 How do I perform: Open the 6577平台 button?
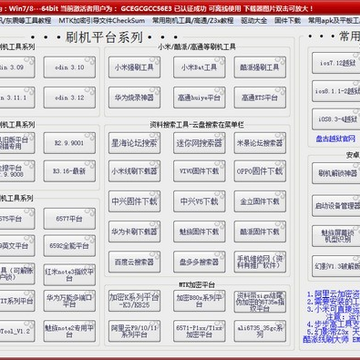pyautogui.click(x=70, y=219)
